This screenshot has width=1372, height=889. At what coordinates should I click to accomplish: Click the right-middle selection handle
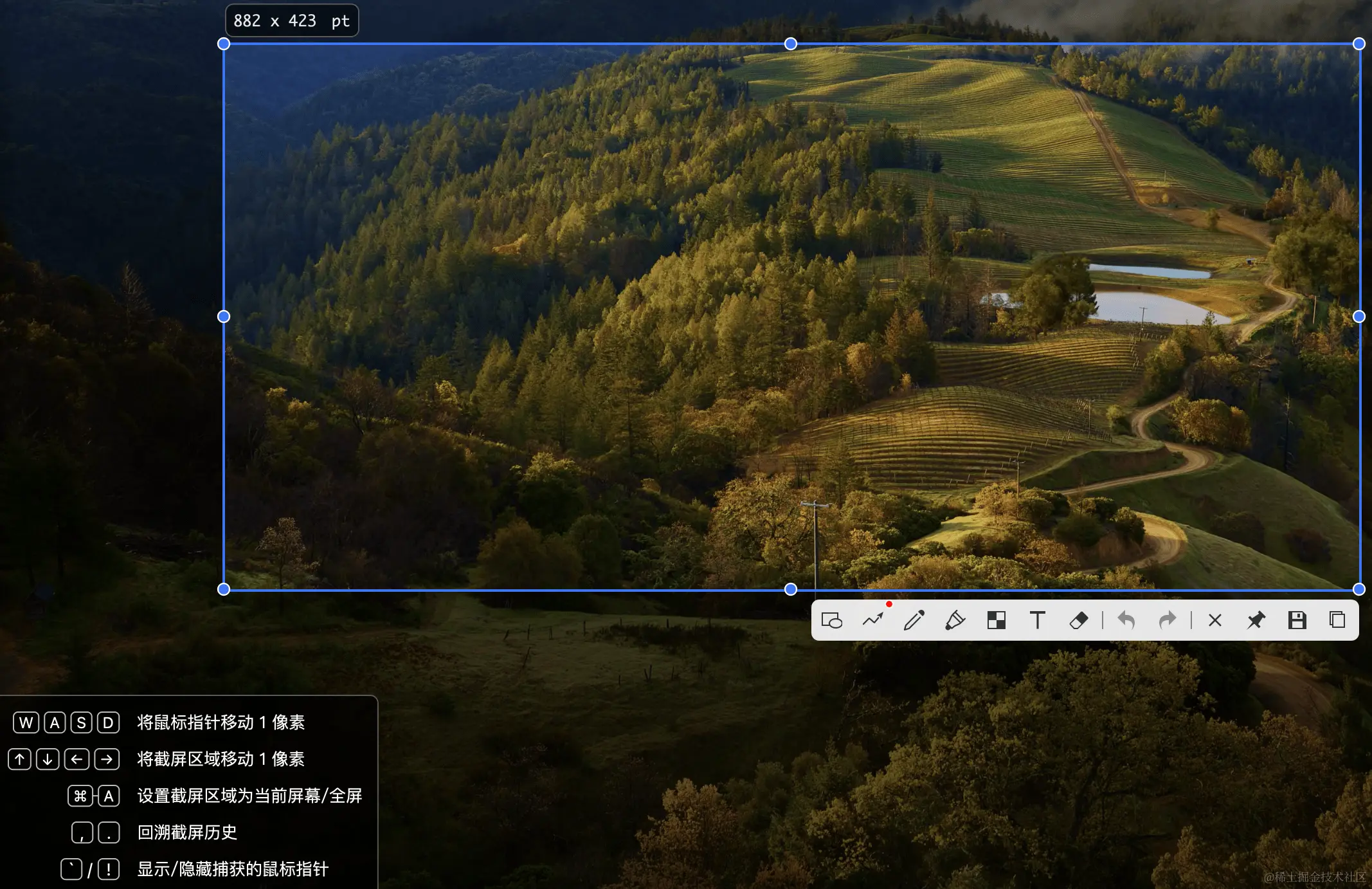(x=1358, y=316)
